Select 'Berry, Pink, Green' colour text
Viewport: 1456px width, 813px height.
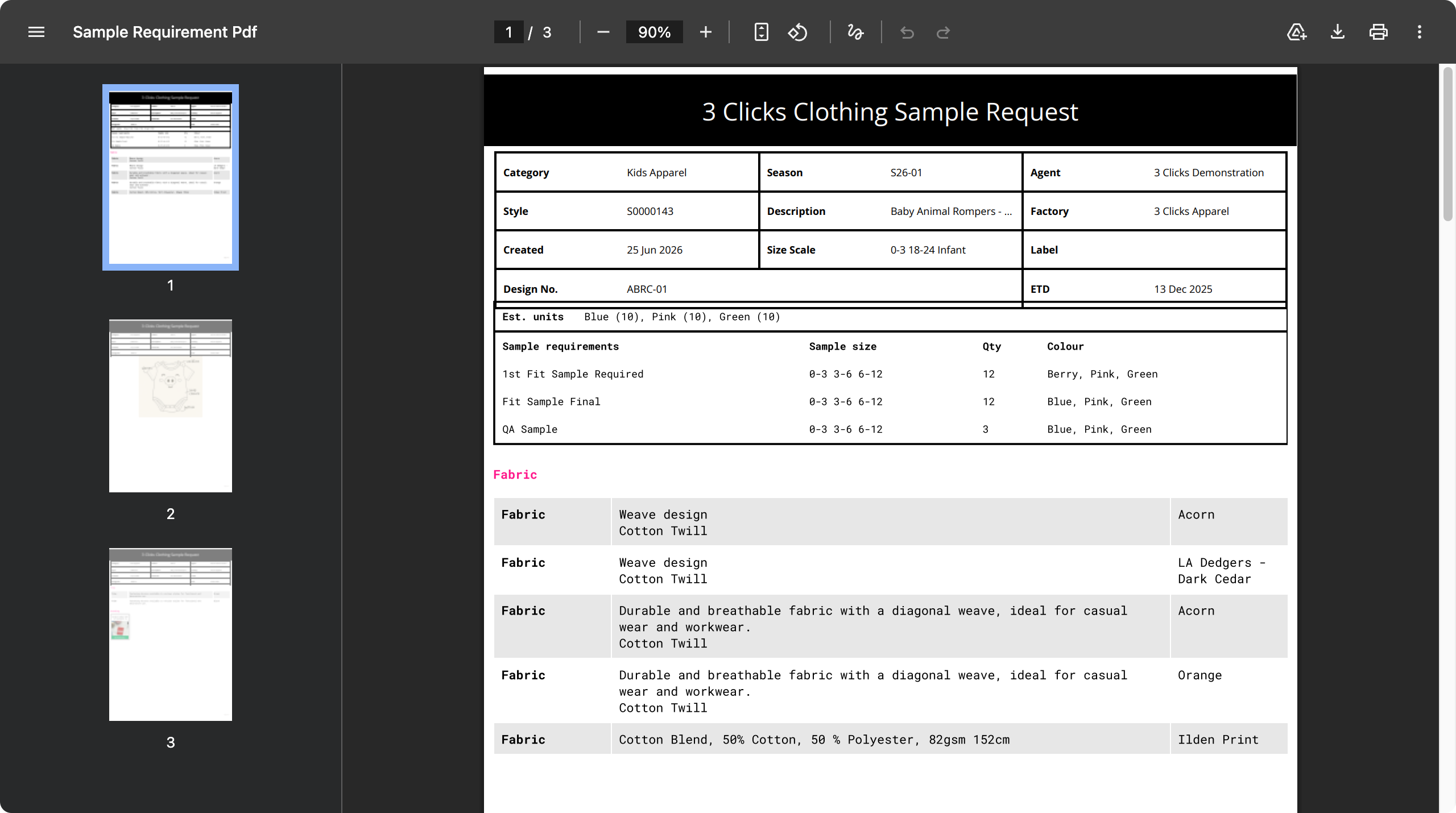coord(1102,374)
